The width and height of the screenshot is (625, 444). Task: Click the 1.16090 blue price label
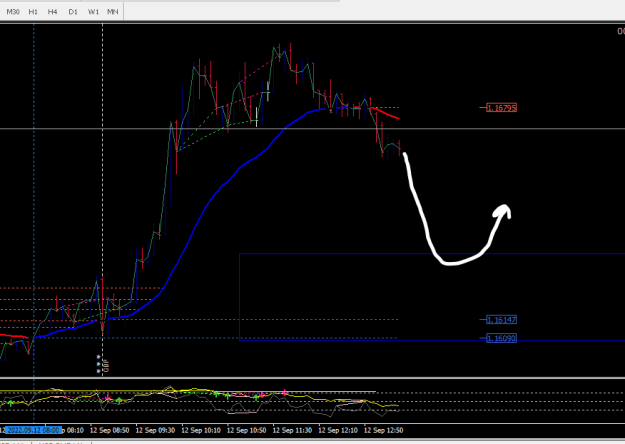pos(501,338)
